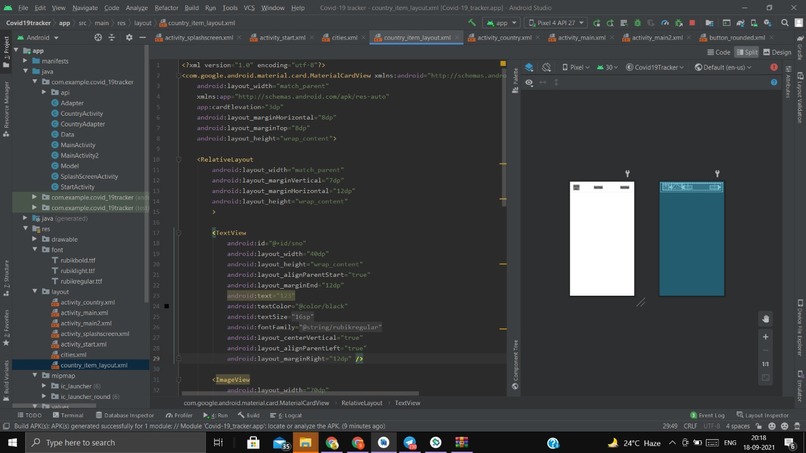Viewport: 806px width, 453px height.
Task: Open the API 30 version dropdown
Action: (x=607, y=67)
